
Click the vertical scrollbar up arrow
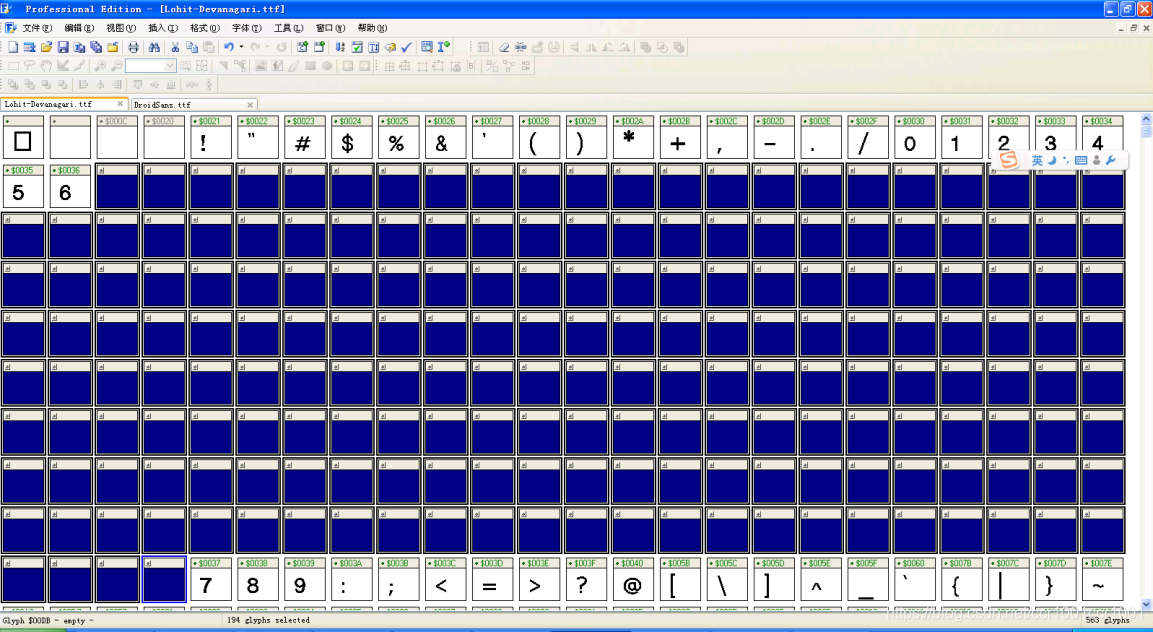coord(1146,118)
